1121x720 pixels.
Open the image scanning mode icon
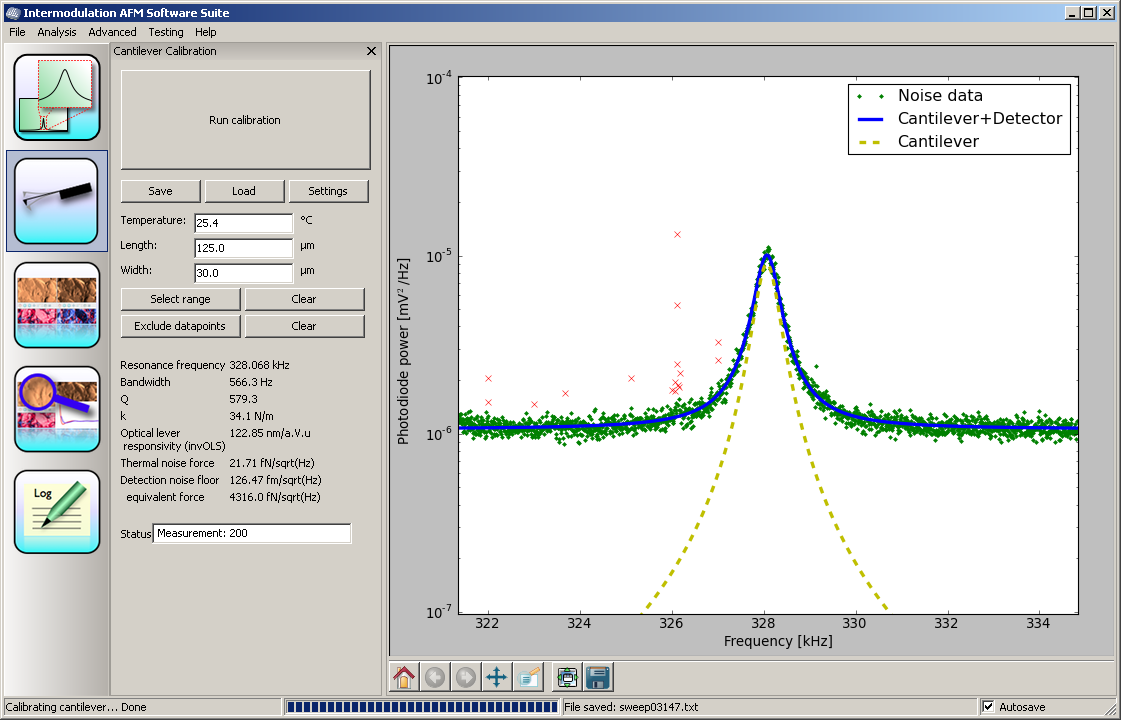tap(57, 305)
